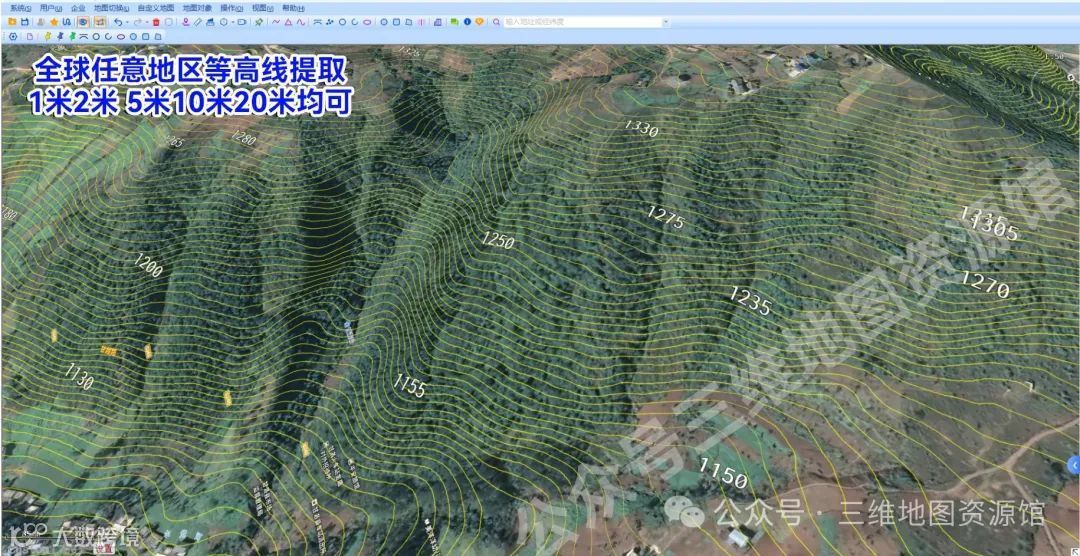1080x556 pixels.
Task: Expand the redo history dropdown arrow
Action: [x=147, y=22]
